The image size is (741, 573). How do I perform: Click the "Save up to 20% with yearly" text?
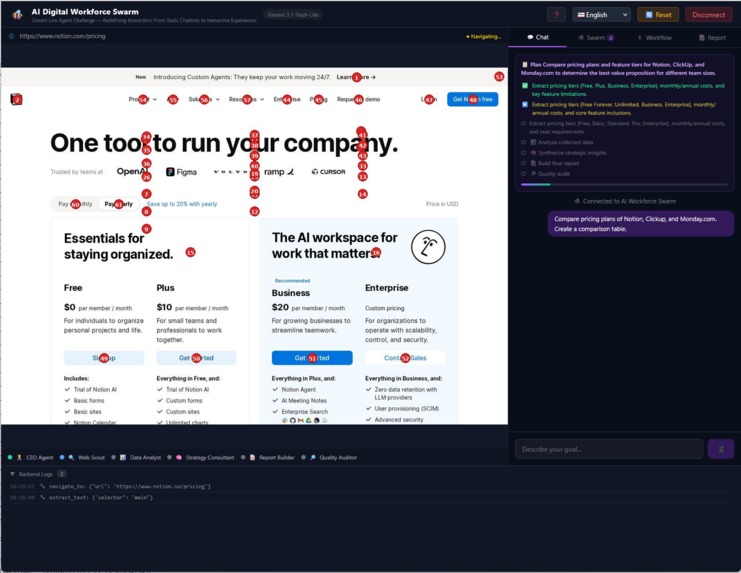(x=182, y=204)
